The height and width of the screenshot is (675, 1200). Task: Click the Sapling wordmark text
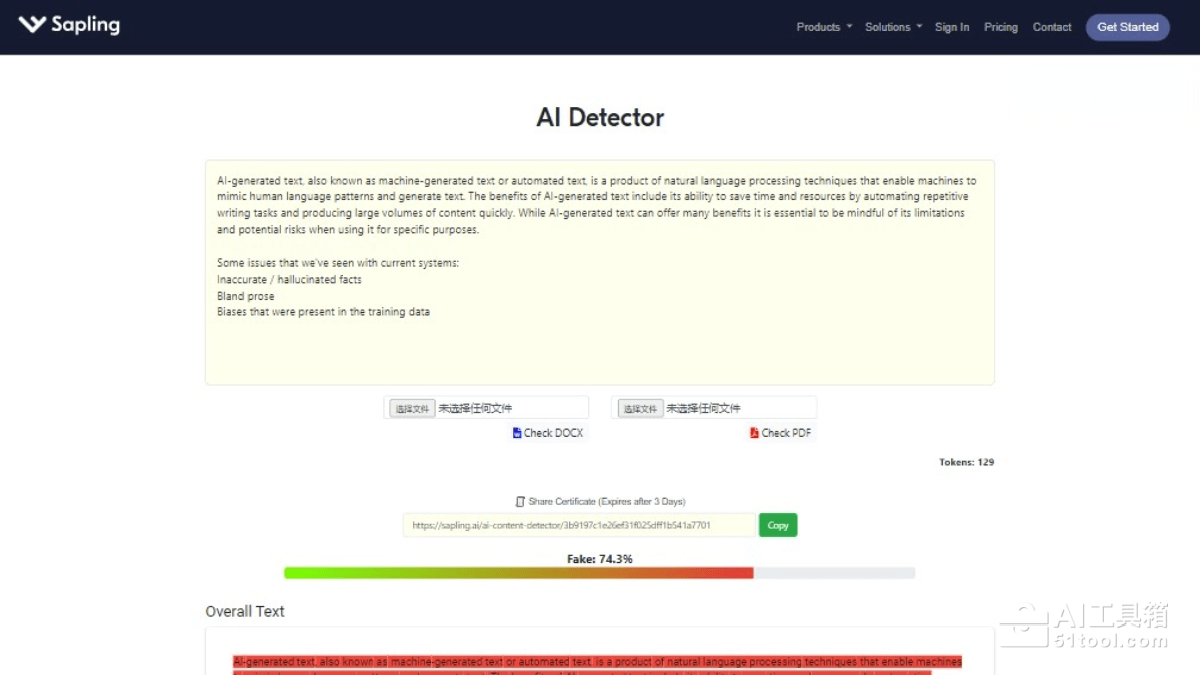point(85,25)
